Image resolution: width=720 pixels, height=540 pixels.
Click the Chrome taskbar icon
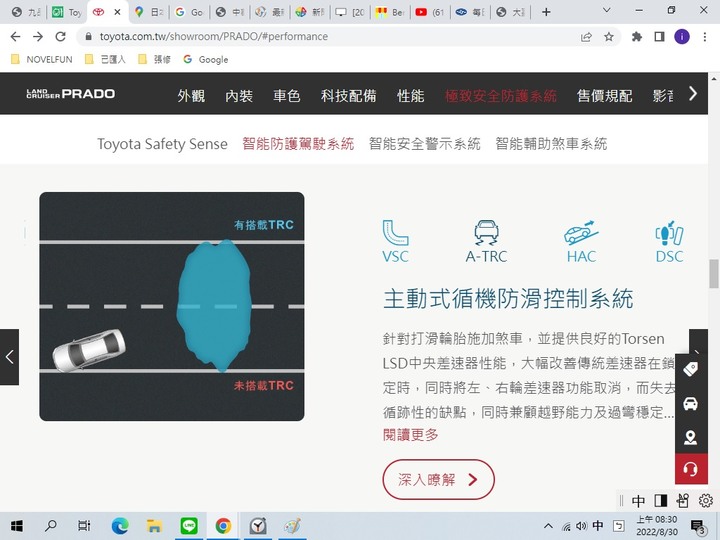coord(223,526)
